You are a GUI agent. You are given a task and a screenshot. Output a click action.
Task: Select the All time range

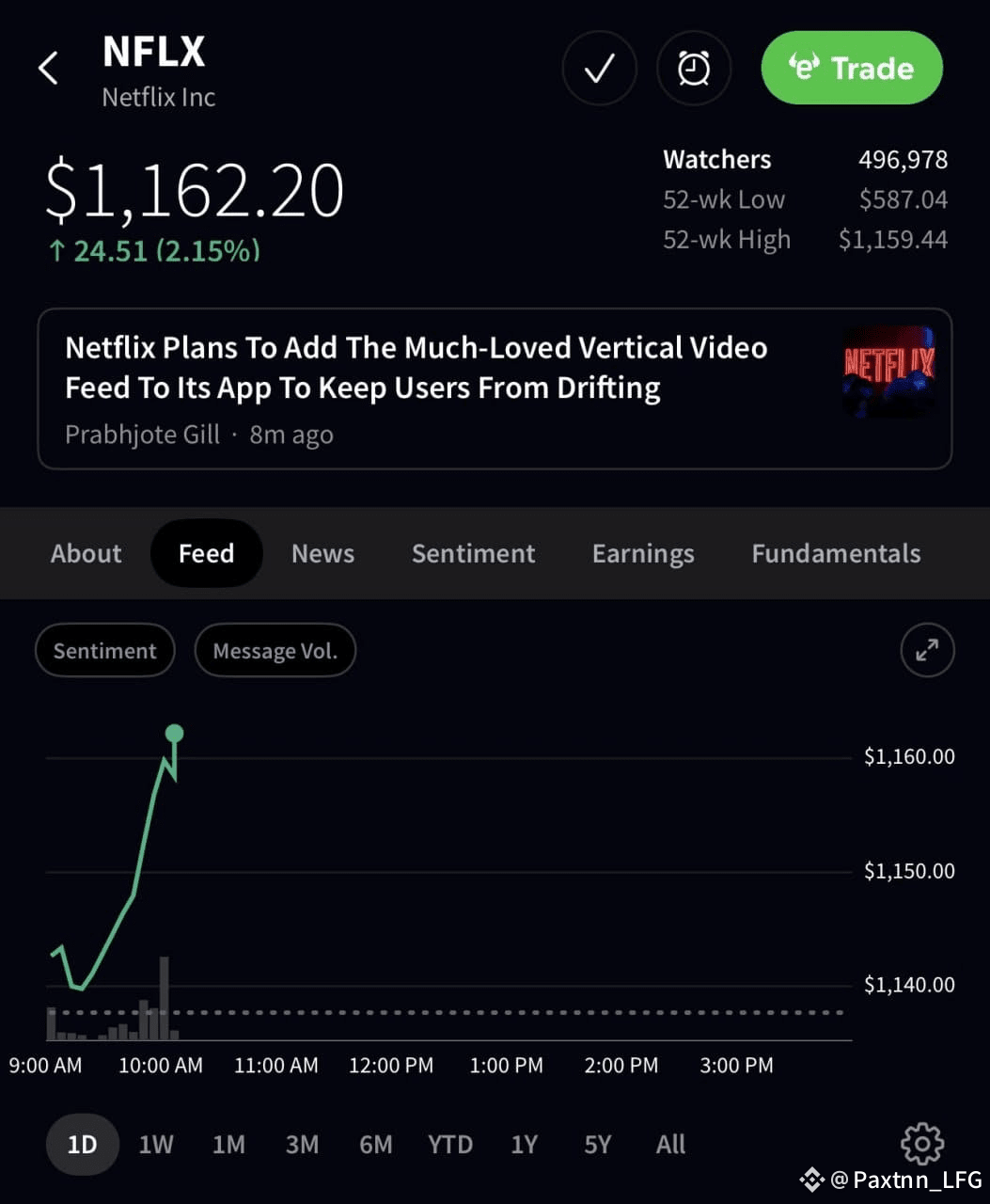(x=669, y=1144)
